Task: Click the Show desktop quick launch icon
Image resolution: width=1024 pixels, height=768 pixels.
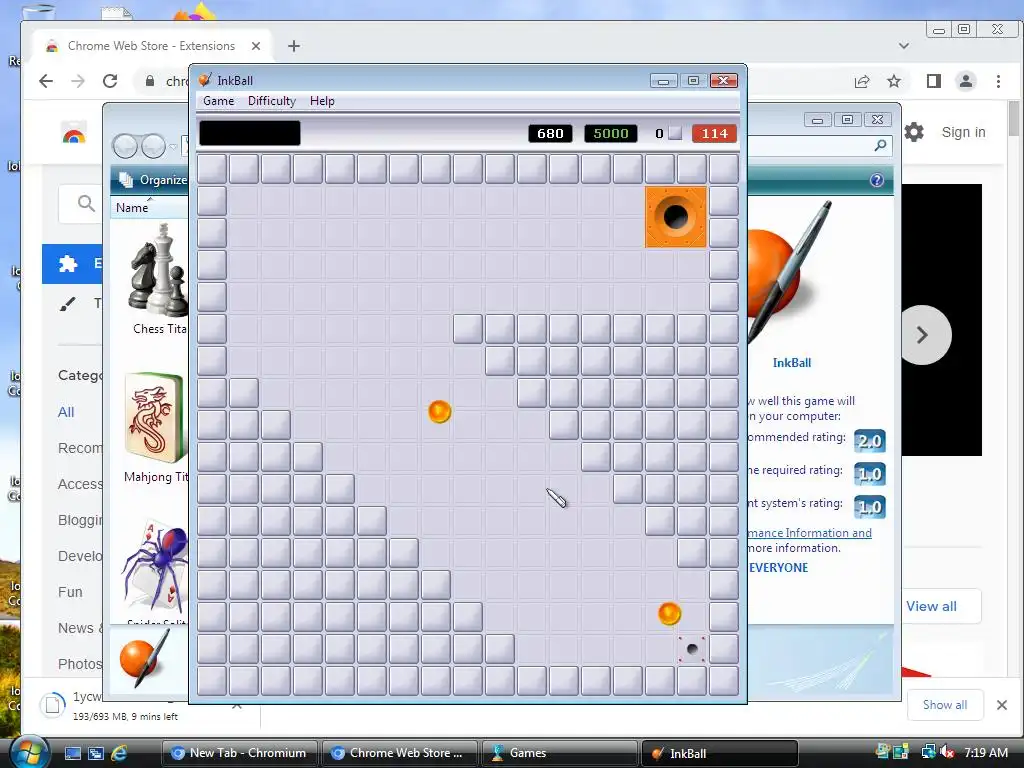Action: point(72,753)
